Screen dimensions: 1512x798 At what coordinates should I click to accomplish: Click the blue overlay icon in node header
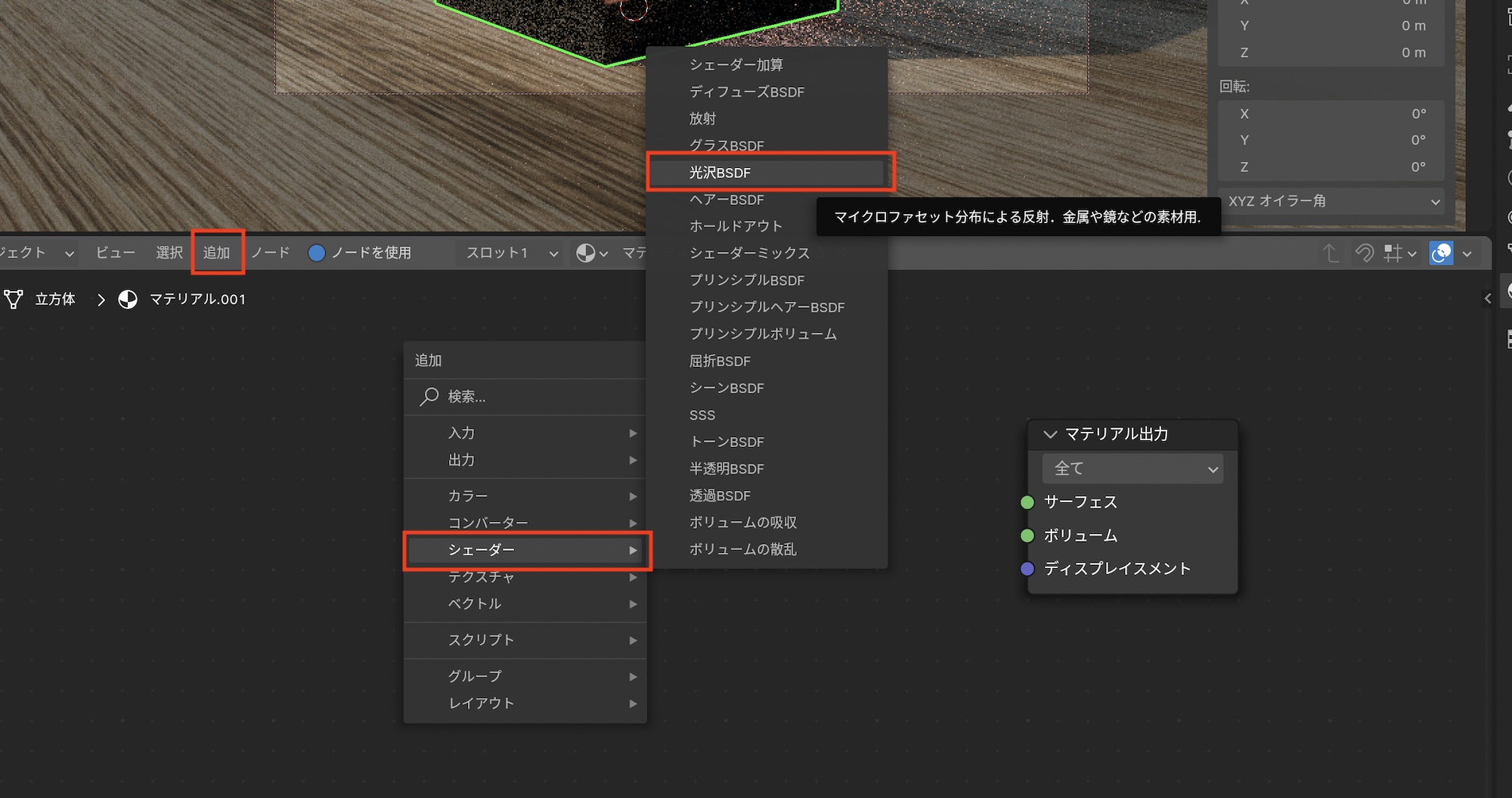point(1441,253)
